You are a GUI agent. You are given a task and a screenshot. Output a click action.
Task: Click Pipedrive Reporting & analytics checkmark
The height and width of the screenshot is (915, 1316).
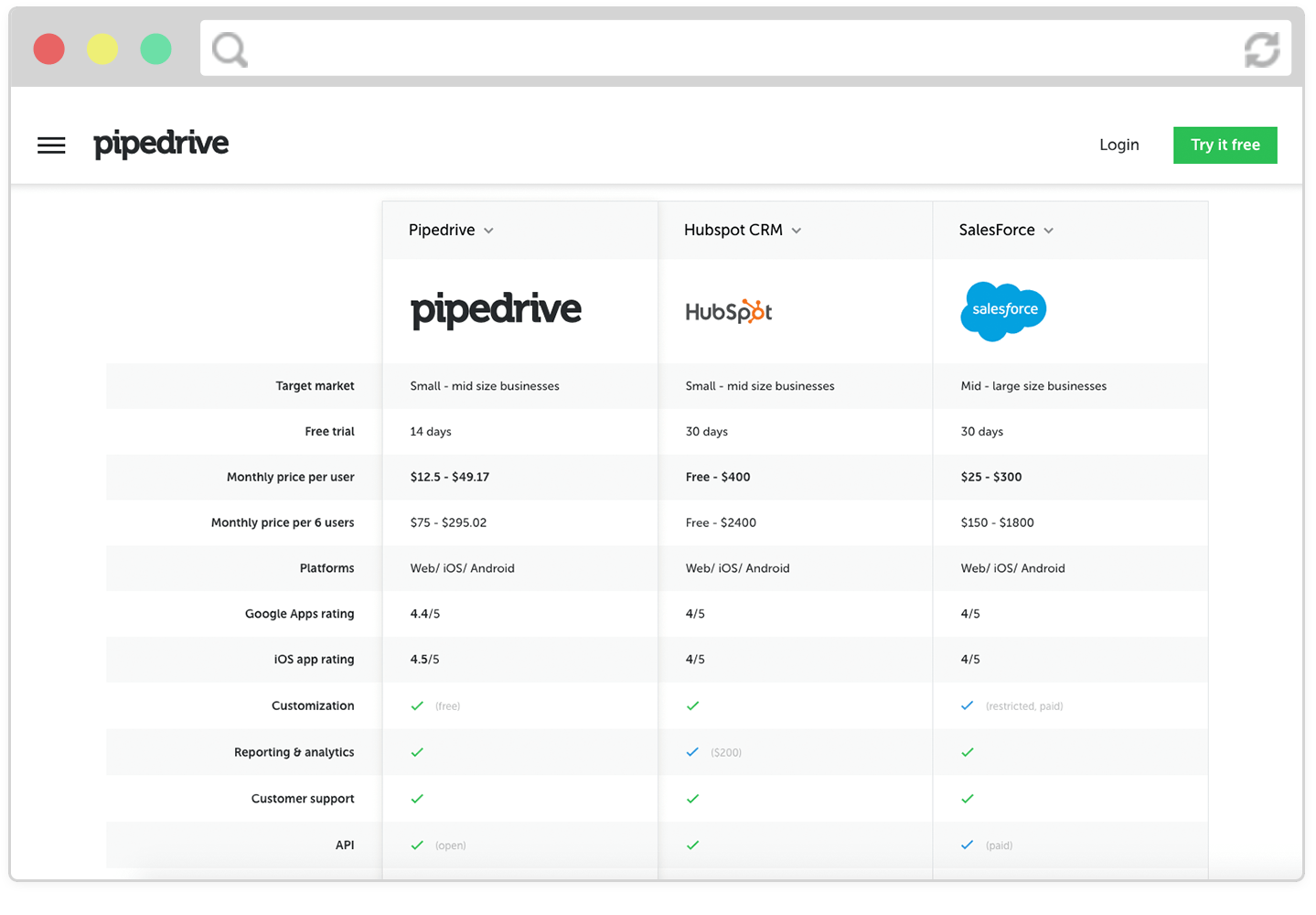[417, 752]
